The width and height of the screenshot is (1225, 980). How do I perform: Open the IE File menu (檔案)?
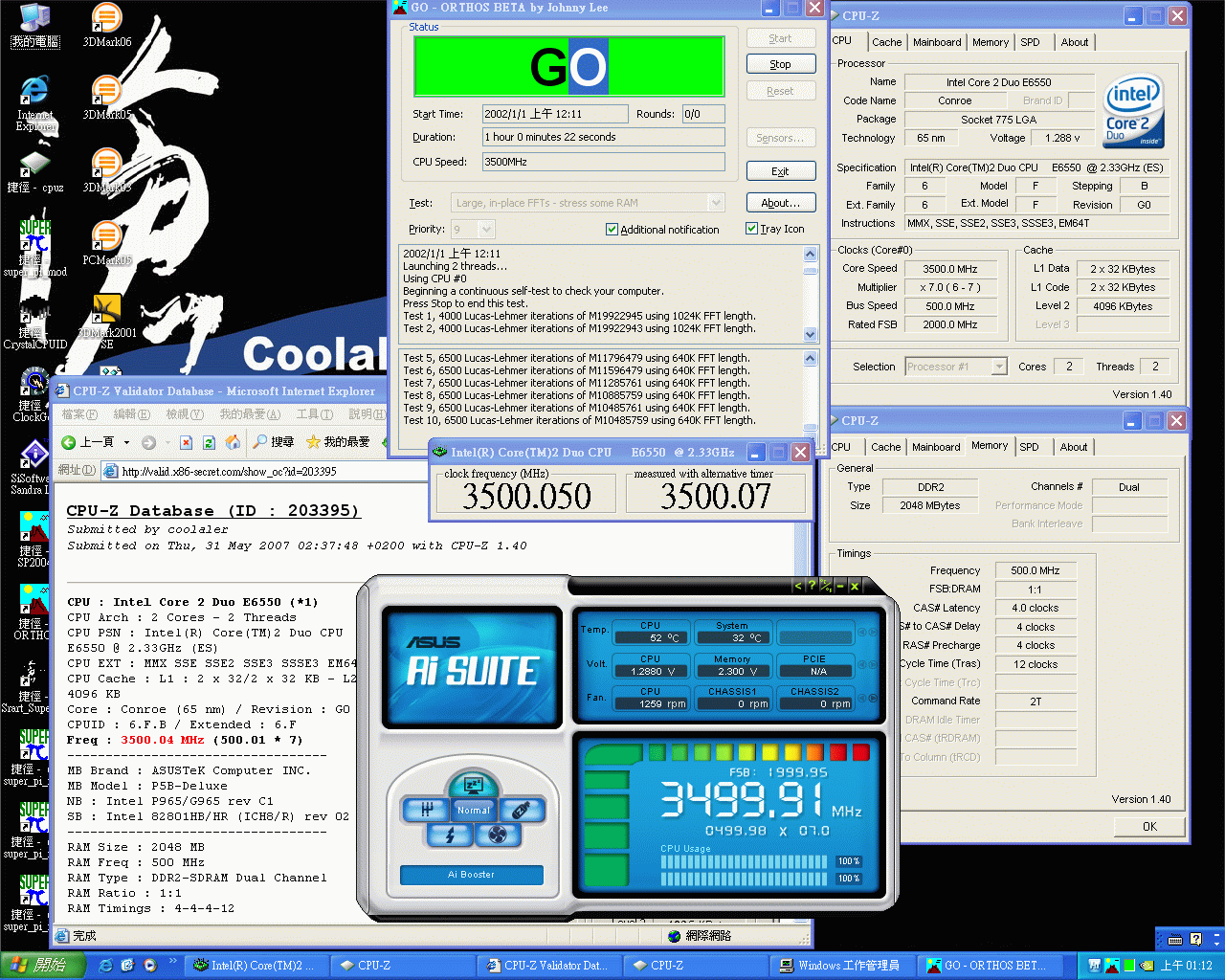pyautogui.click(x=79, y=414)
